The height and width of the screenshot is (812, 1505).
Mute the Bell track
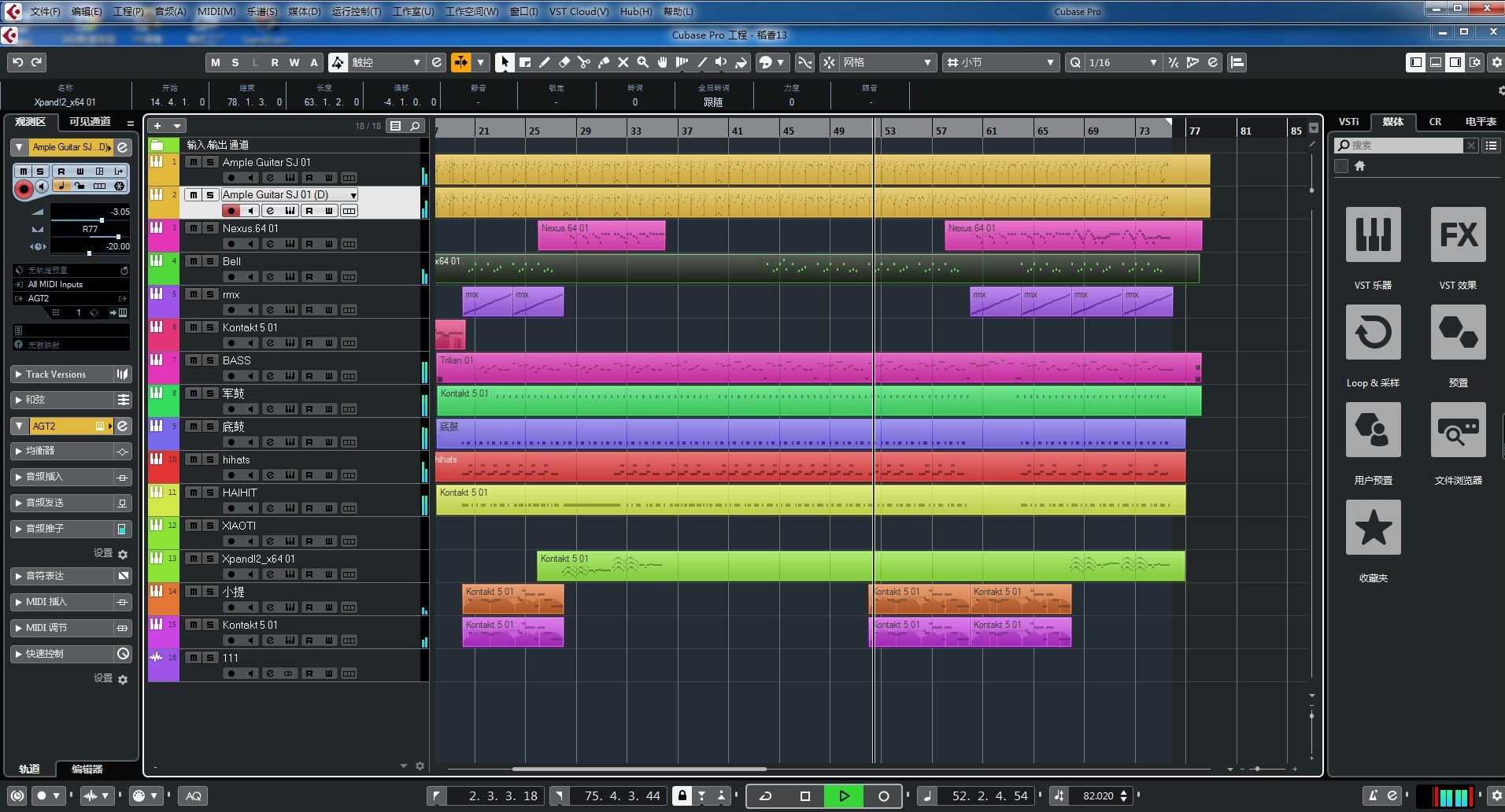tap(193, 261)
